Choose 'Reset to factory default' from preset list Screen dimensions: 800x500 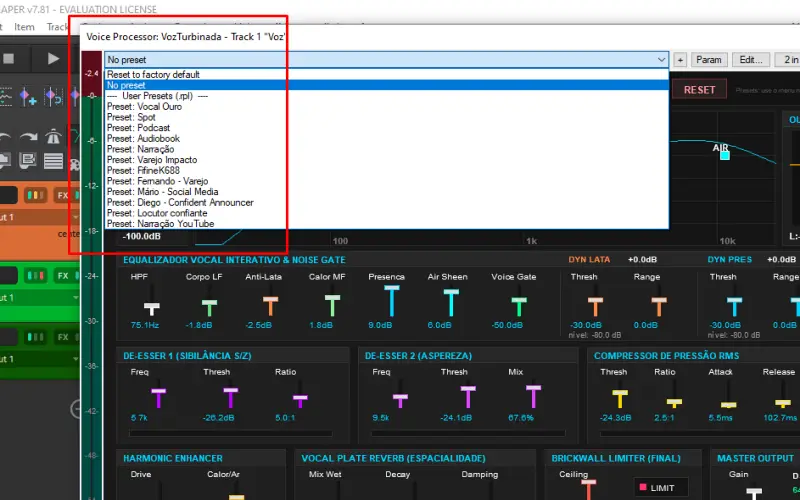coord(386,74)
